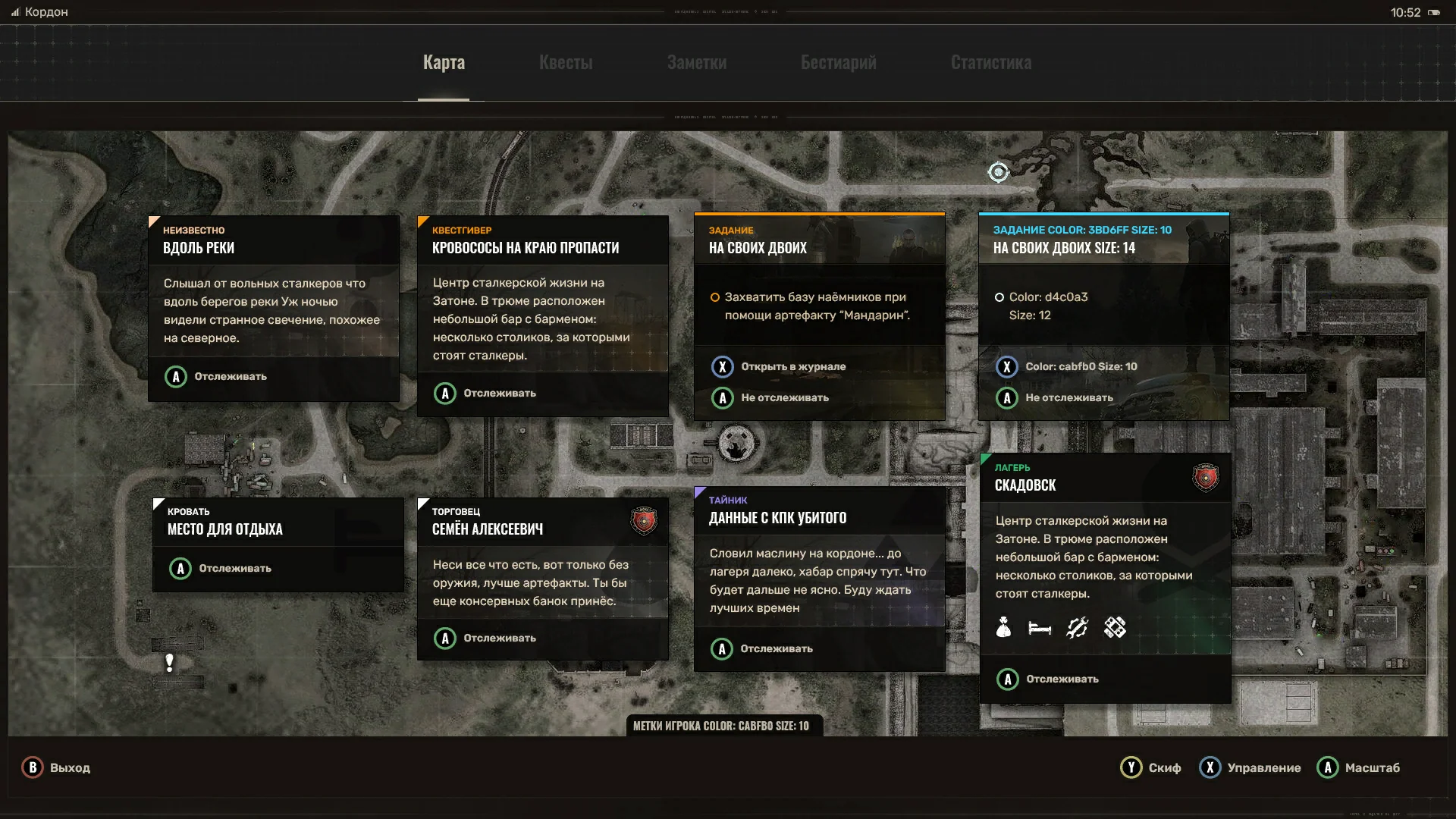This screenshot has width=1456, height=819.
Task: Toggle objective circle for Захватить базу наёмников
Action: pyautogui.click(x=714, y=297)
